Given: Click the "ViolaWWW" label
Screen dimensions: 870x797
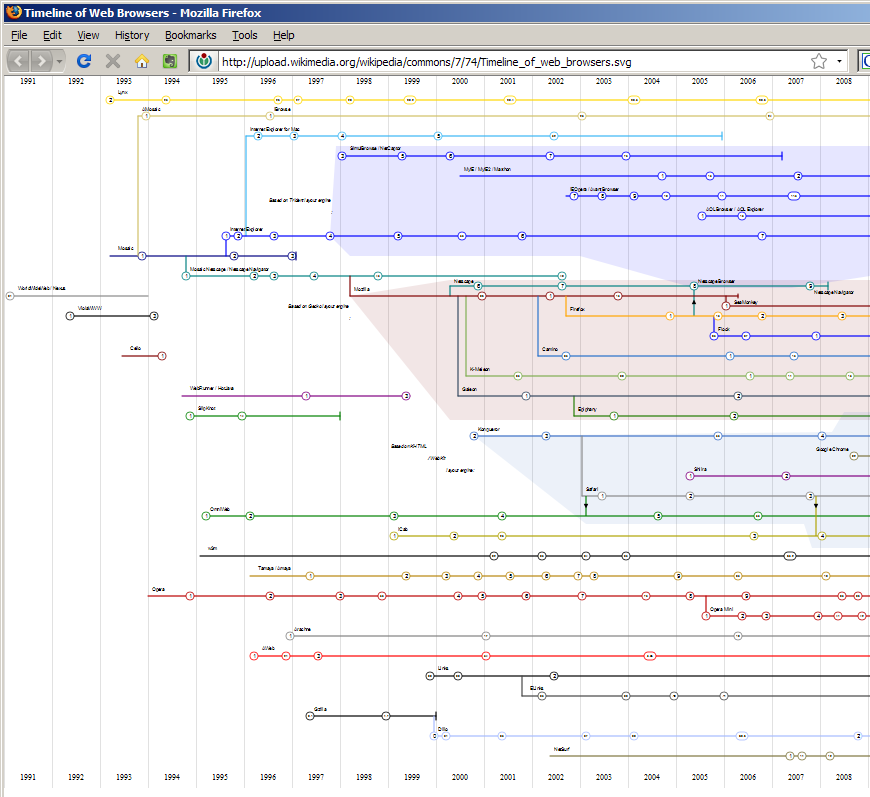Looking at the screenshot, I should 89,308.
